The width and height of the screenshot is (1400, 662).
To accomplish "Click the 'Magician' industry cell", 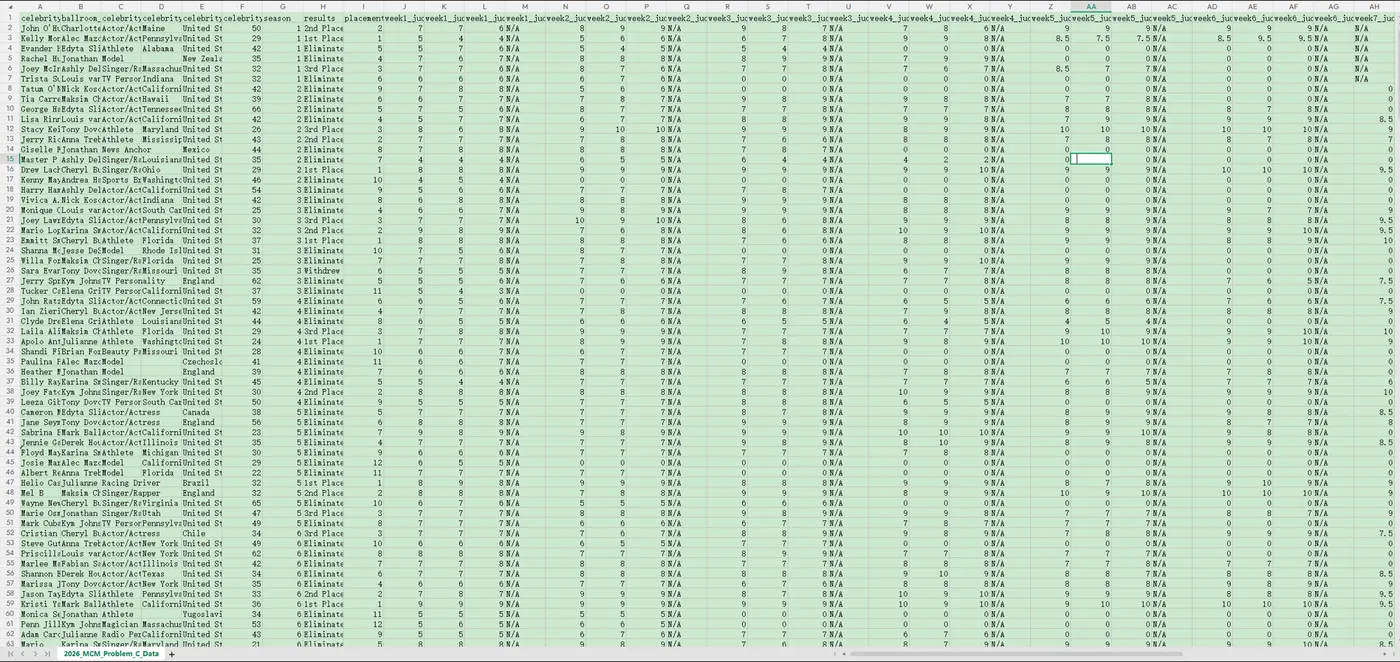I will pyautogui.click(x=120, y=623).
